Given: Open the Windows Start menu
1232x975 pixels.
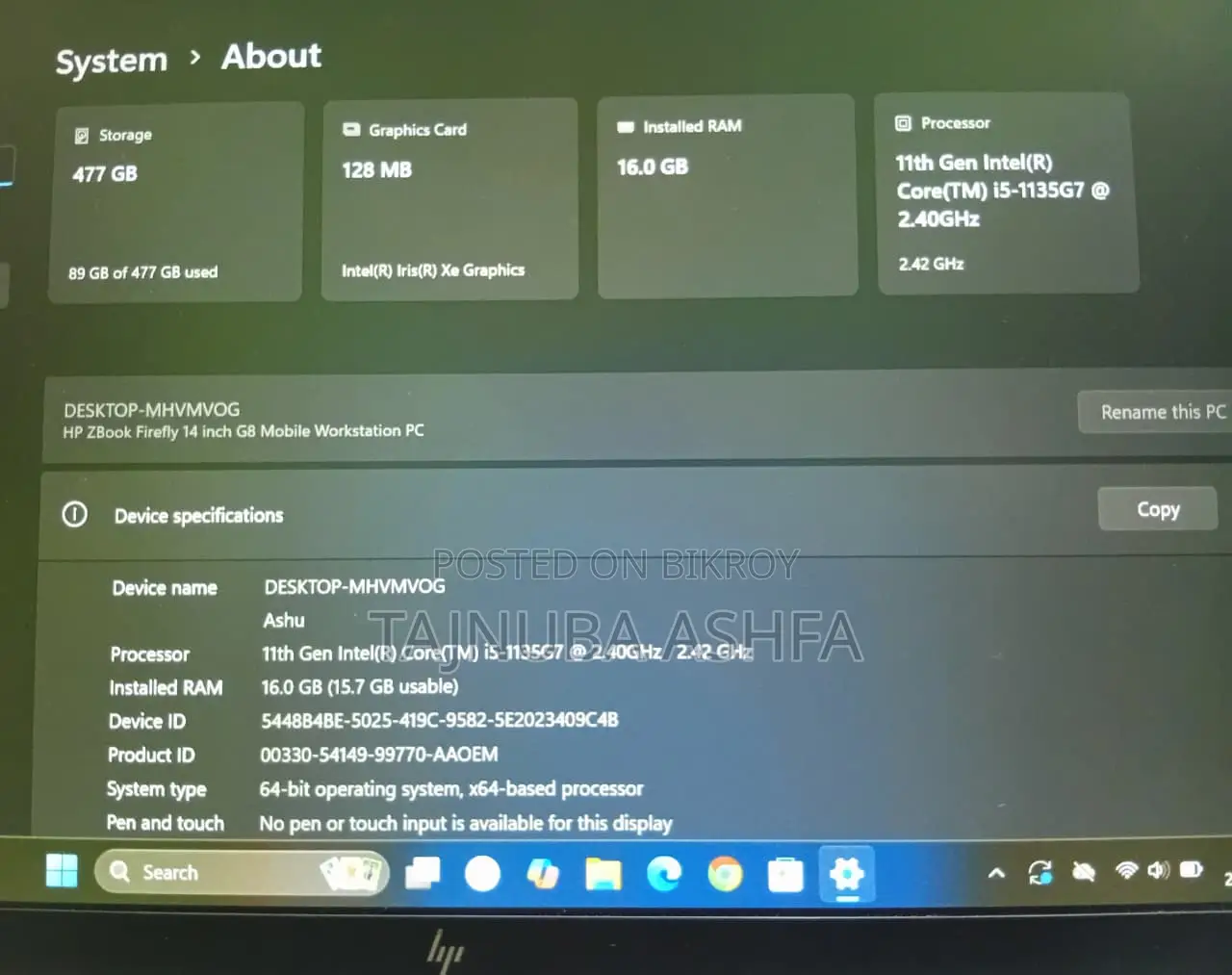Looking at the screenshot, I should (x=62, y=871).
